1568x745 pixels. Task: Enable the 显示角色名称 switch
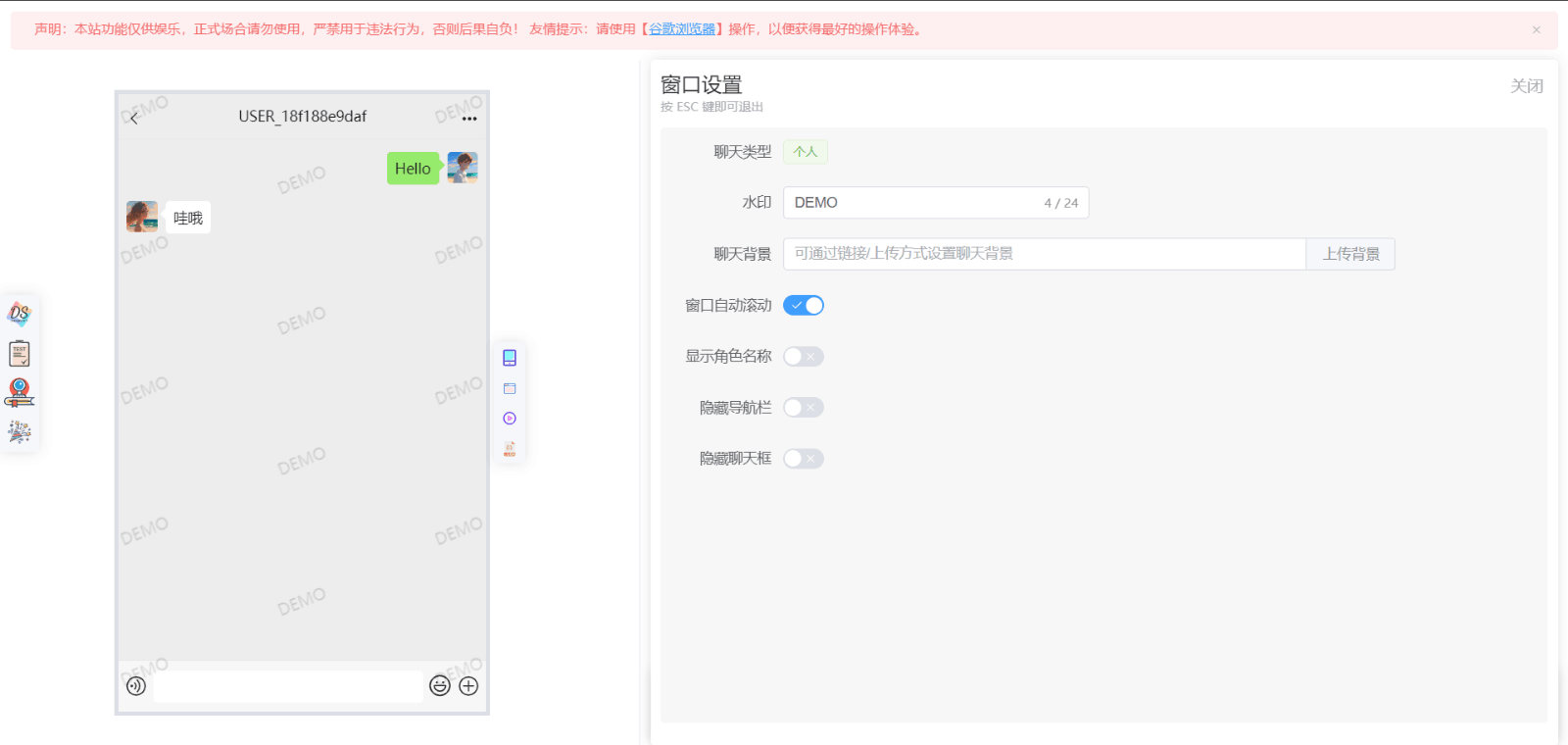tap(804, 357)
